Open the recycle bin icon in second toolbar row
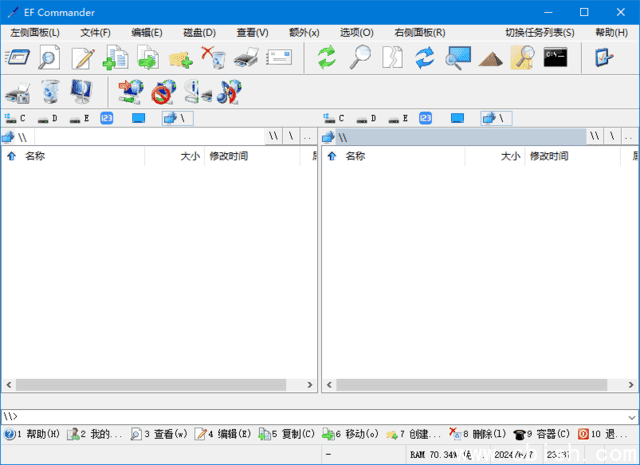Screen dimensions: 640x465 tap(51, 91)
